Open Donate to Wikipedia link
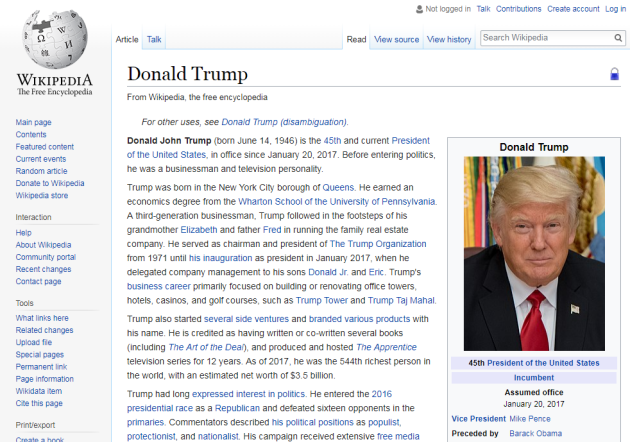The image size is (630, 442). point(50,183)
